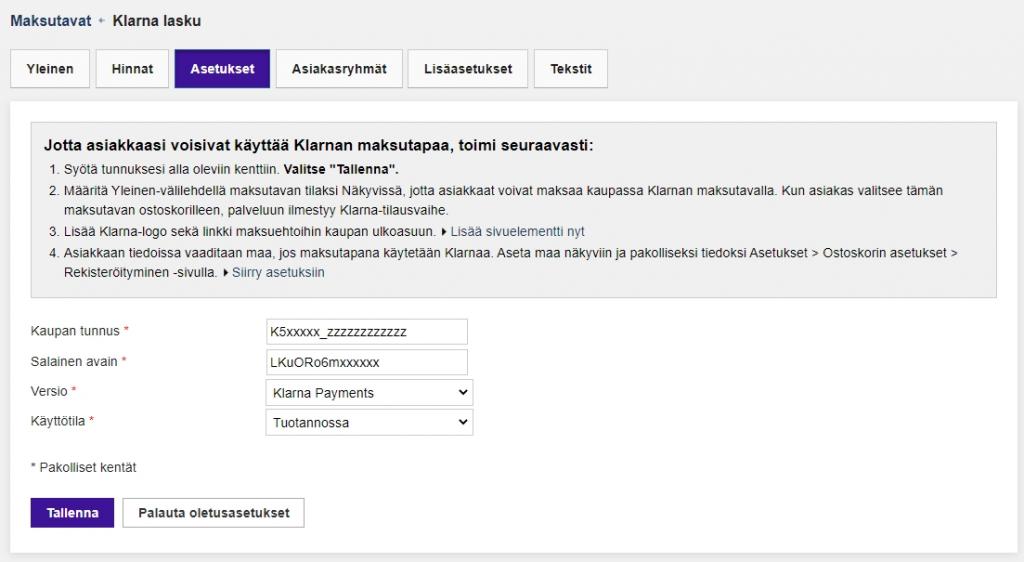Click the Versio label text
1024x562 pixels.
pos(49,391)
